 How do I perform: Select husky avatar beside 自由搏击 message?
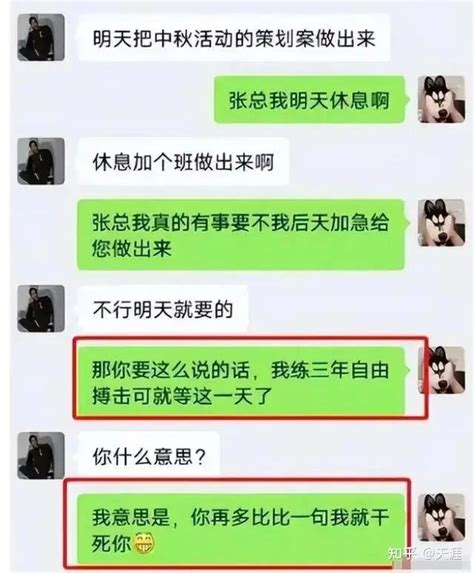[x=441, y=370]
